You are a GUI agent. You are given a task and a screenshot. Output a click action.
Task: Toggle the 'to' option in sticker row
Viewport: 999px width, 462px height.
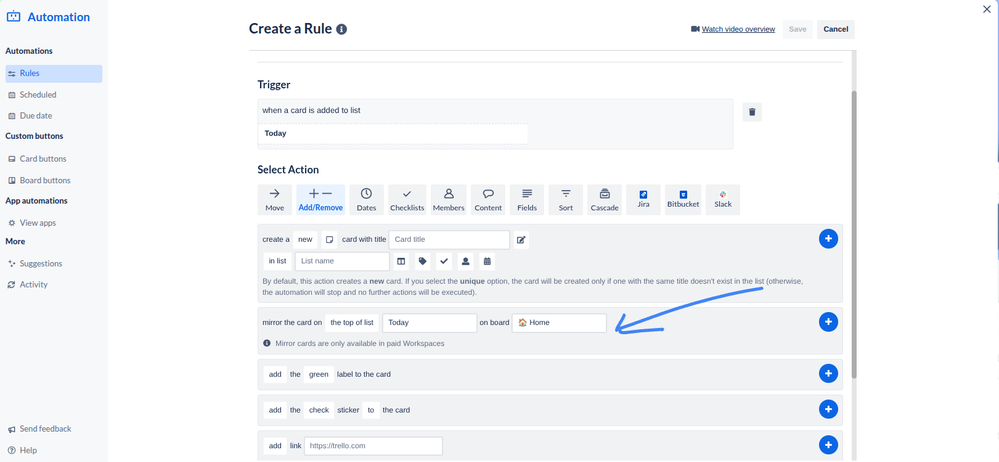tap(371, 410)
